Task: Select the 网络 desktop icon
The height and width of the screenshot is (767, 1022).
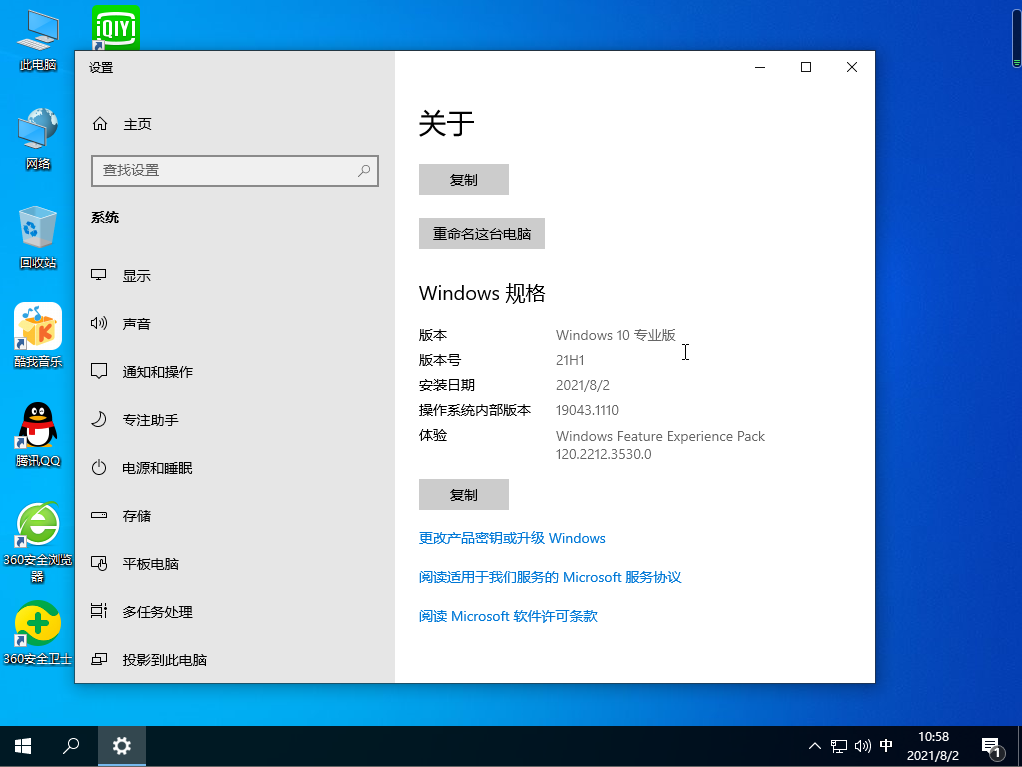Action: tap(38, 139)
